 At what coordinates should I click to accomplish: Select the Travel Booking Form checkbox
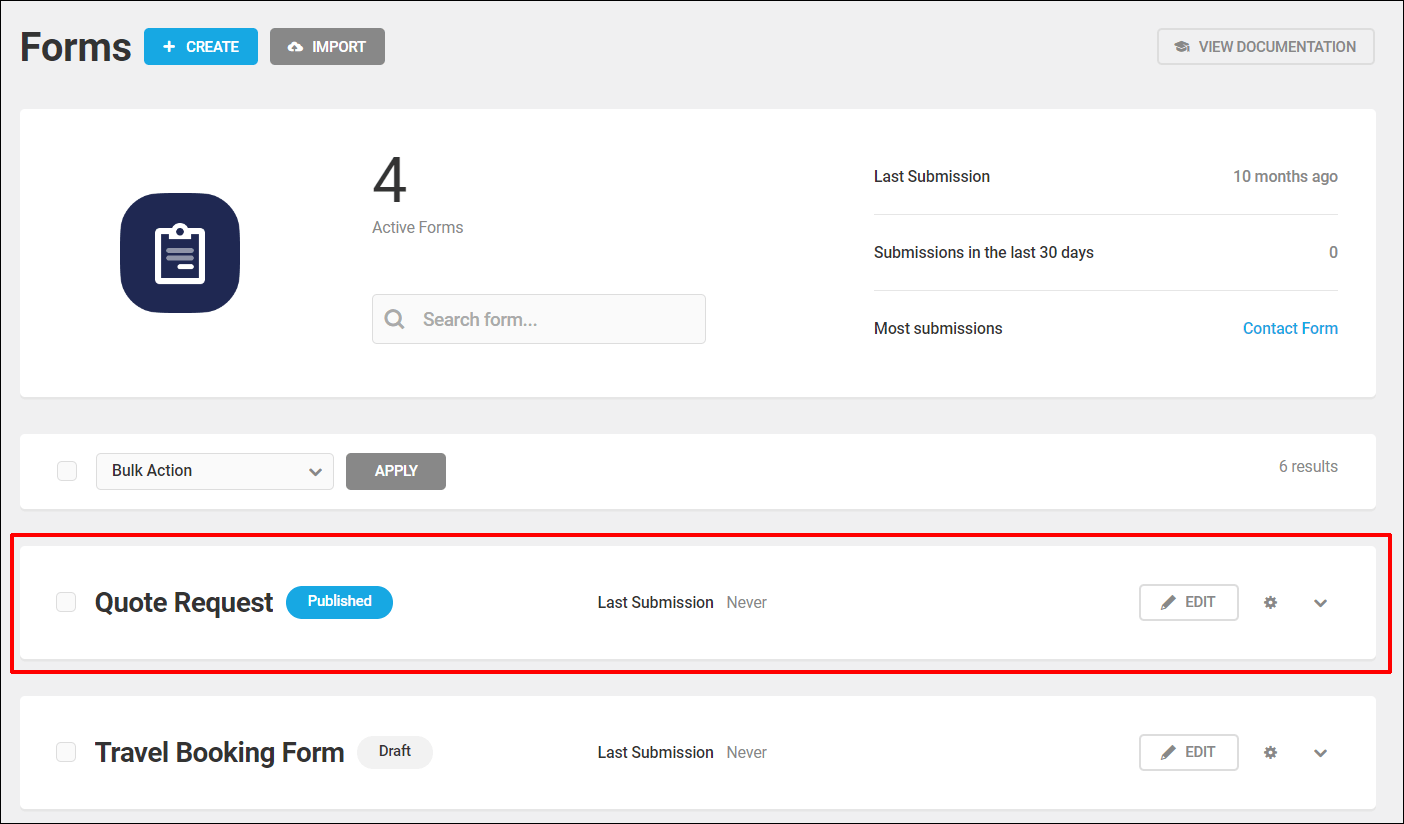click(66, 752)
